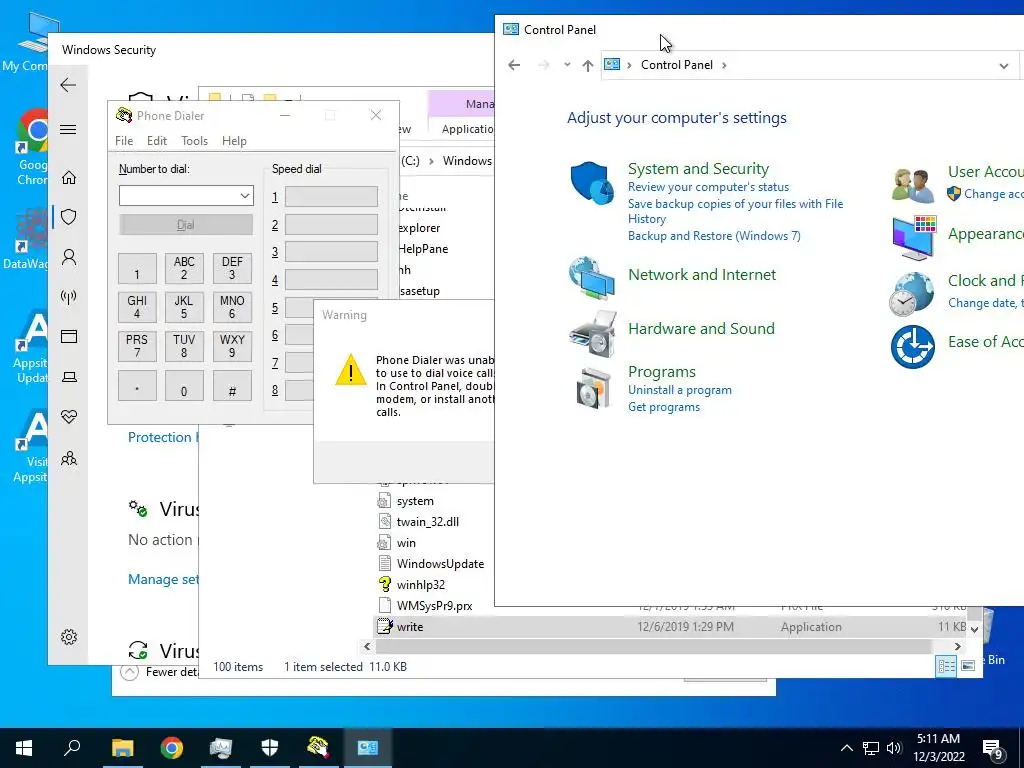This screenshot has width=1024, height=768.
Task: Open the notification center icon
Action: click(993, 748)
